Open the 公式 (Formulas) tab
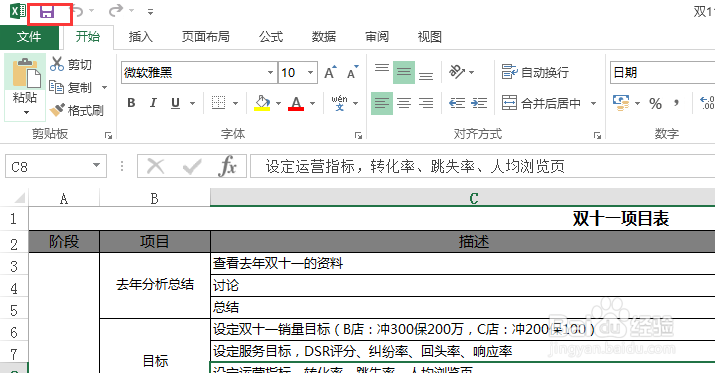The image size is (715, 373). pyautogui.click(x=271, y=36)
